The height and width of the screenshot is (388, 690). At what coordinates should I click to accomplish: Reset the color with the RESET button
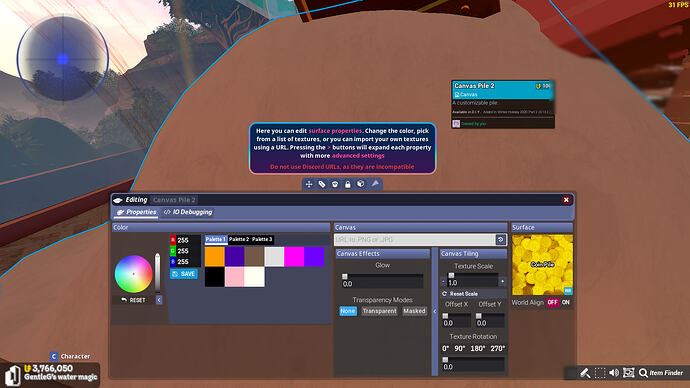[133, 300]
